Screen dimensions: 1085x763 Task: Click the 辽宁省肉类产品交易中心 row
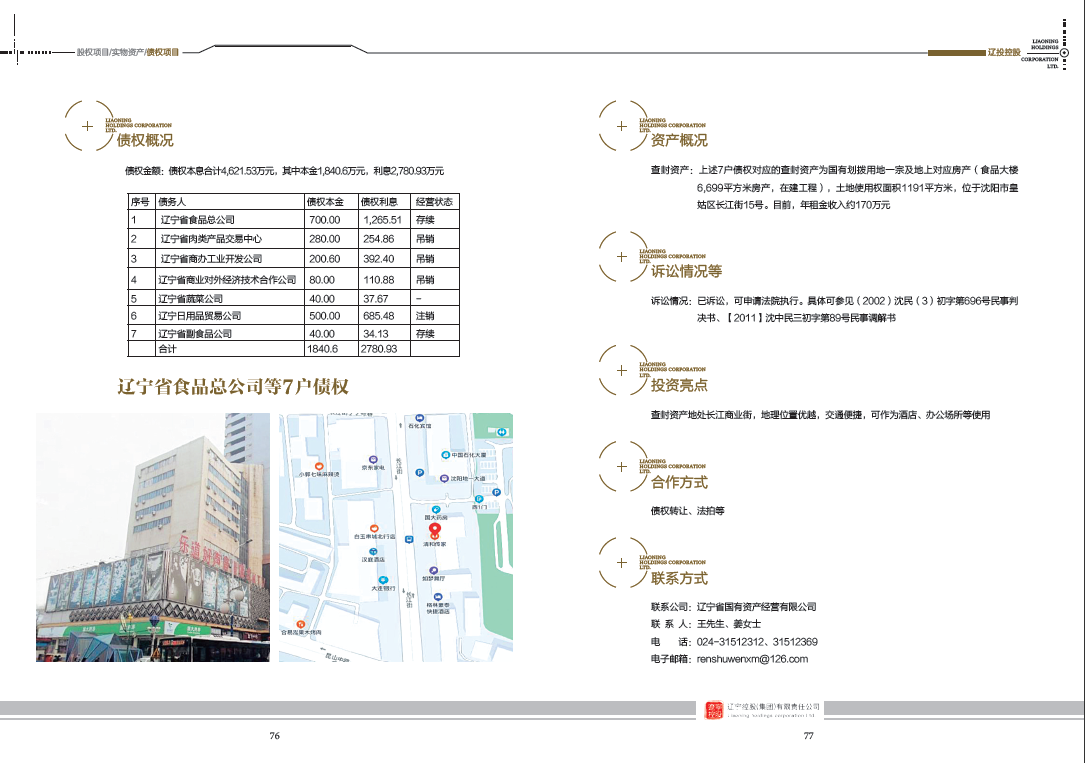(x=293, y=239)
